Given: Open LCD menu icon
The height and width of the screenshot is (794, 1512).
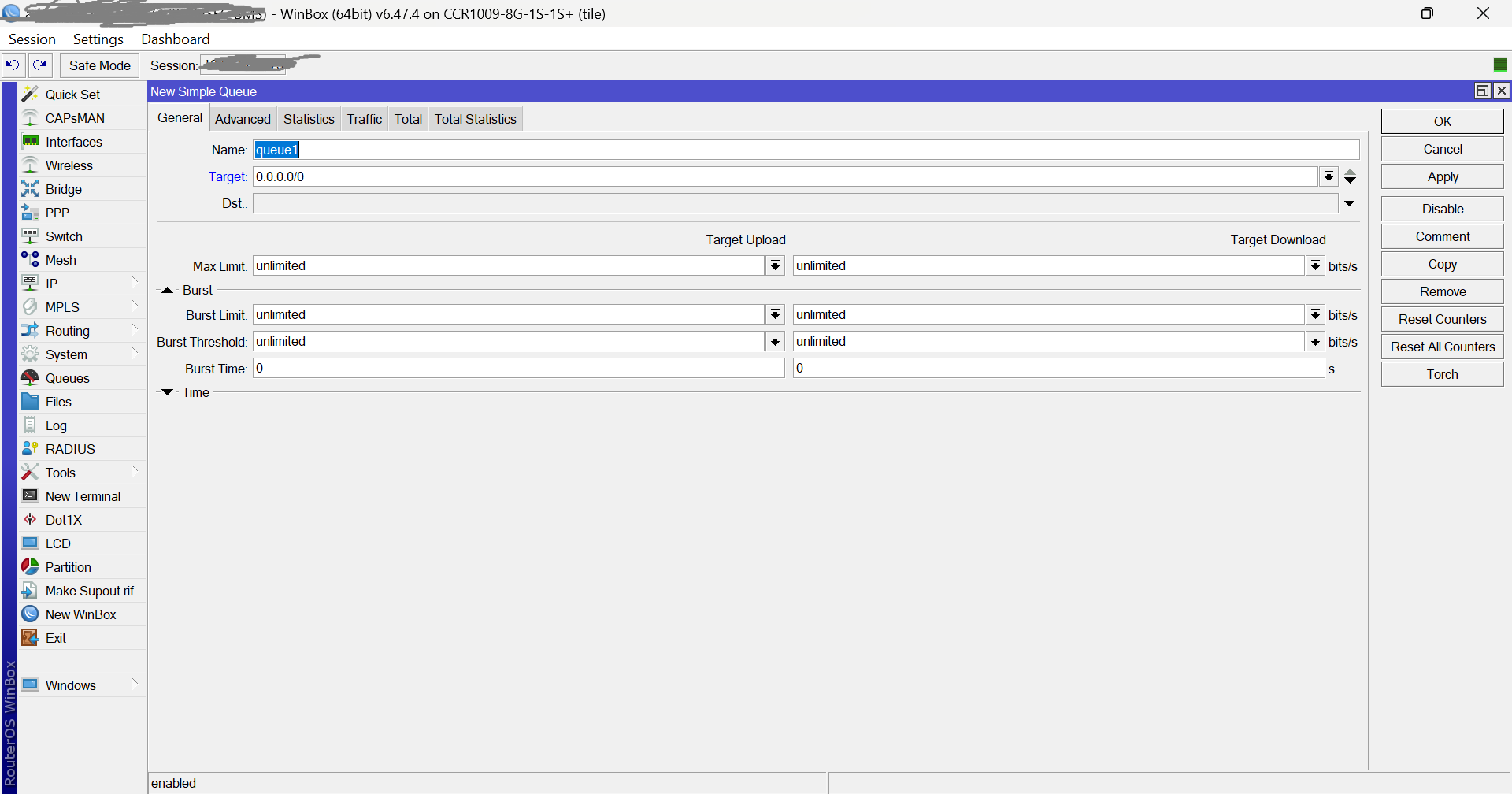Looking at the screenshot, I should click(x=30, y=544).
